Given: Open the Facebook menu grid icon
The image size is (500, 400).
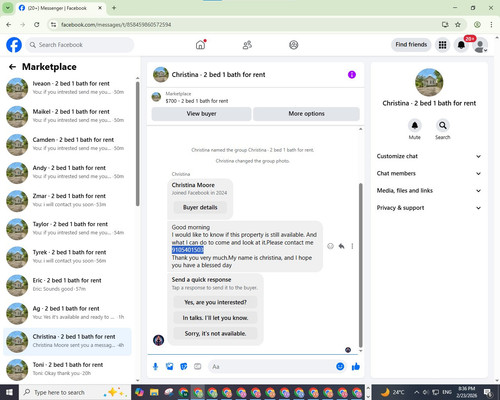Looking at the screenshot, I should pyautogui.click(x=442, y=45).
